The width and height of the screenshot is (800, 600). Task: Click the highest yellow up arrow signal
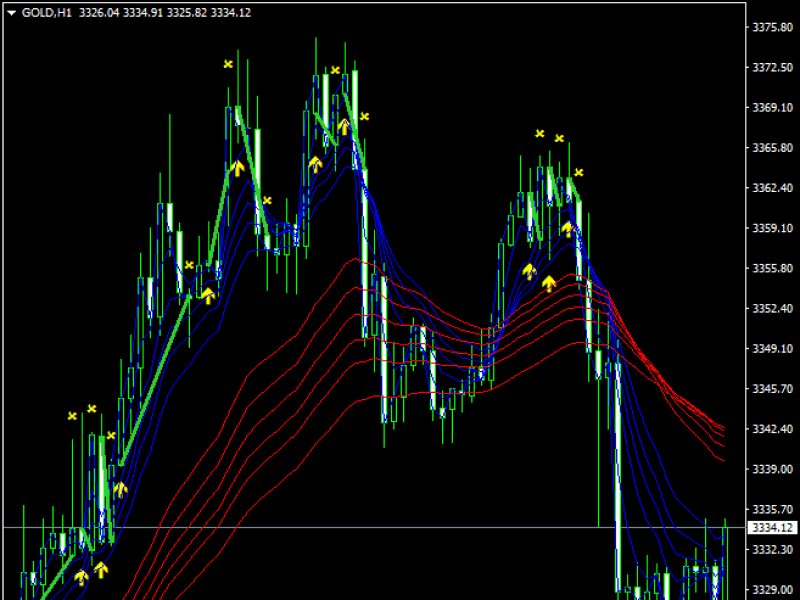344,126
